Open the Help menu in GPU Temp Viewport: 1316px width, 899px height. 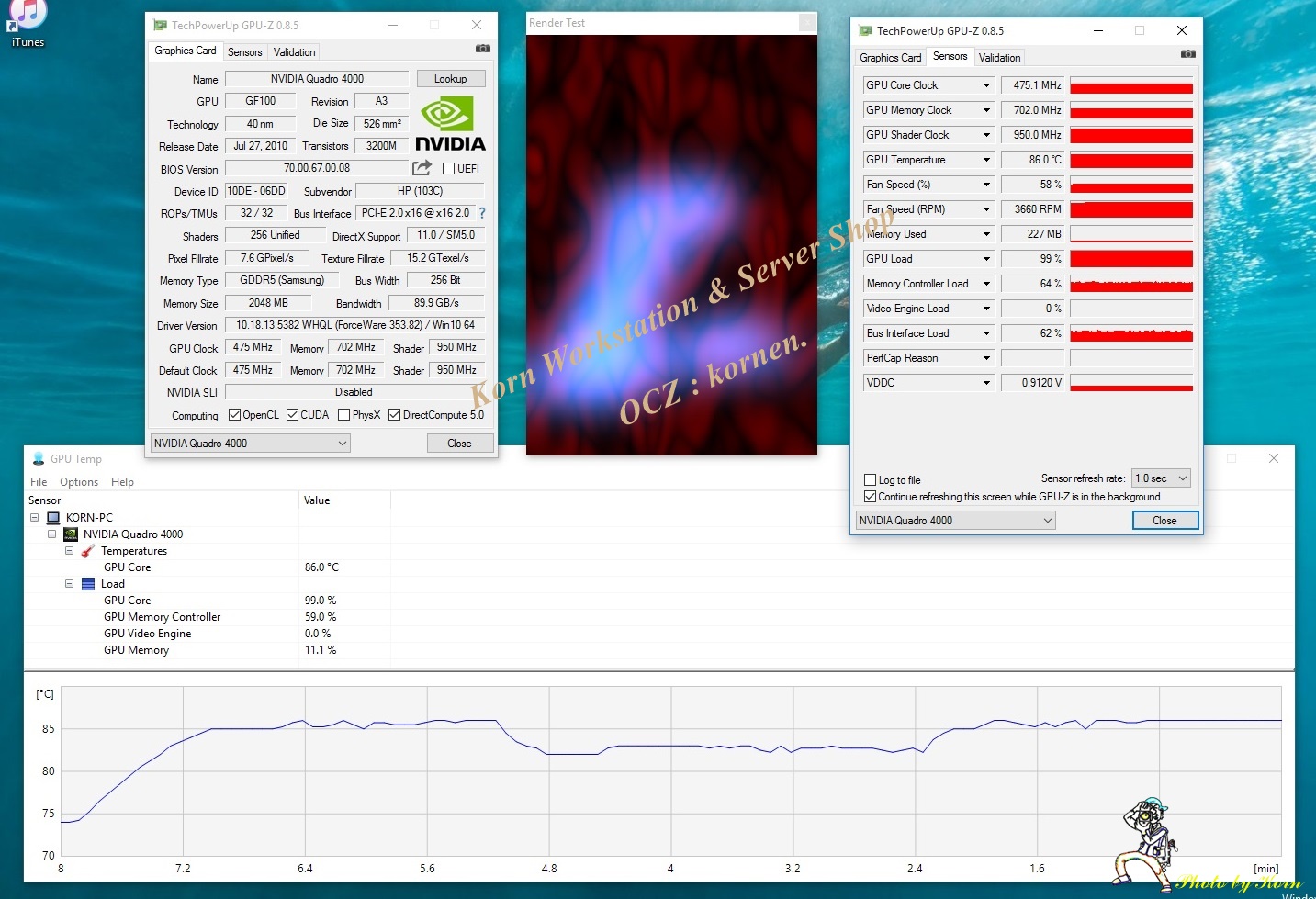122,482
